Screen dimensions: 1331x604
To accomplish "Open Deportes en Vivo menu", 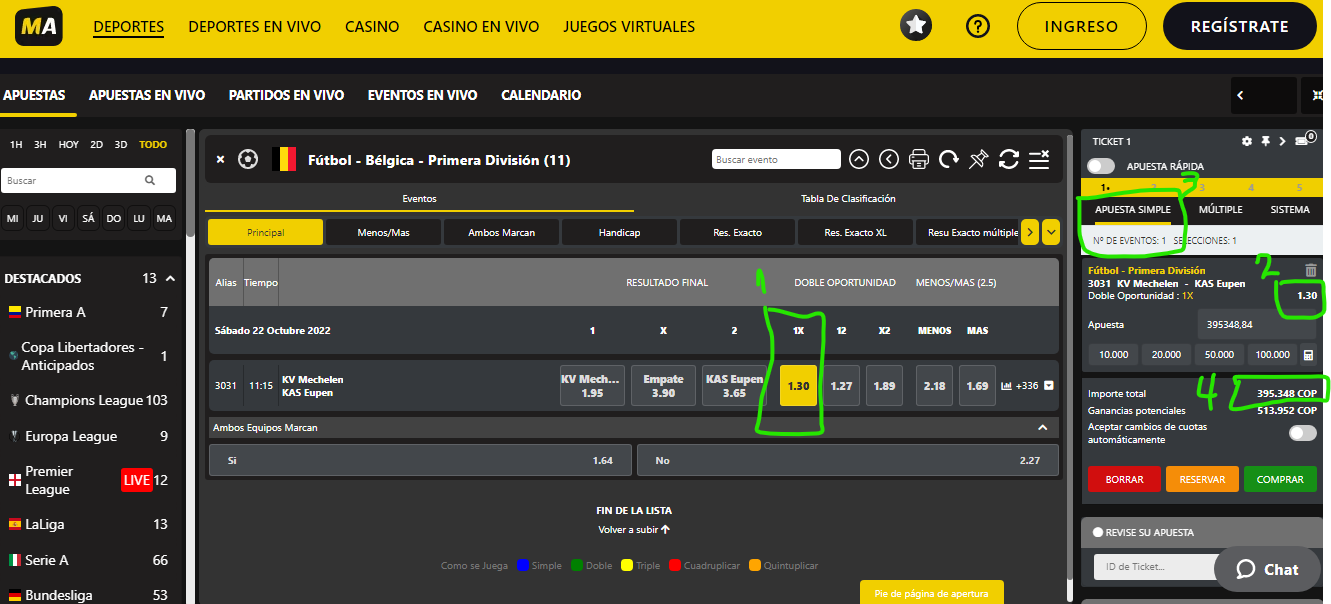I will (254, 27).
